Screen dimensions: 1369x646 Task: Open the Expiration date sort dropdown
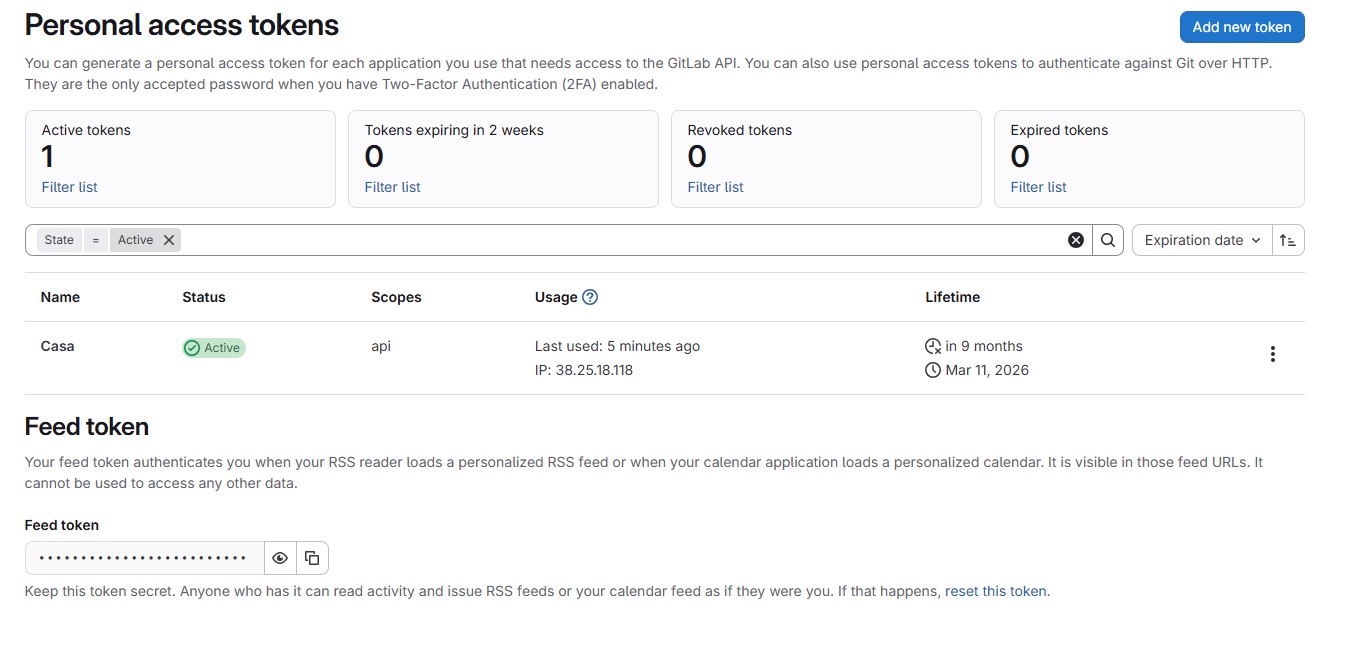(1202, 240)
